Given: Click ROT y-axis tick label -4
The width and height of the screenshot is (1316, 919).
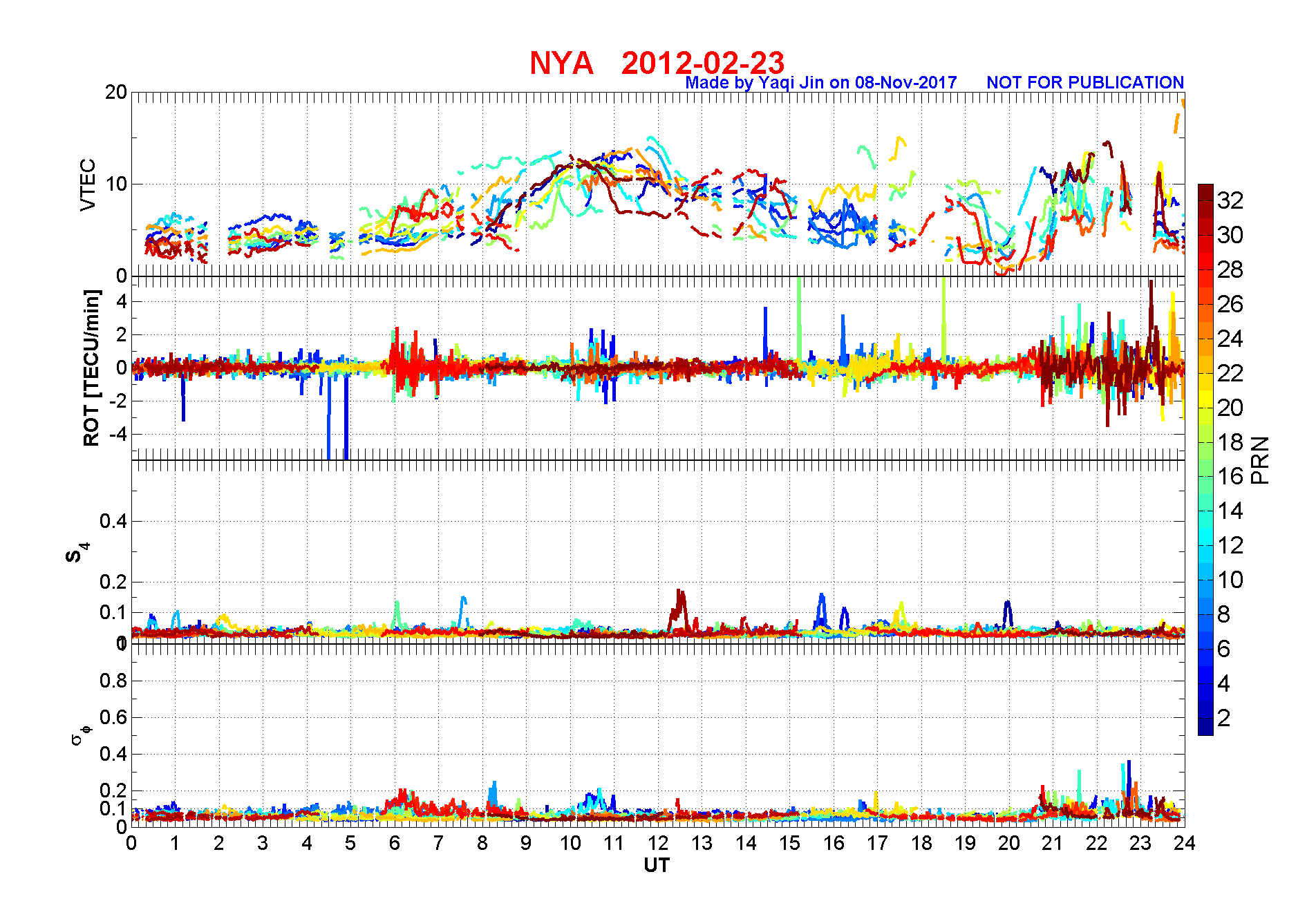Looking at the screenshot, I should tap(118, 434).
